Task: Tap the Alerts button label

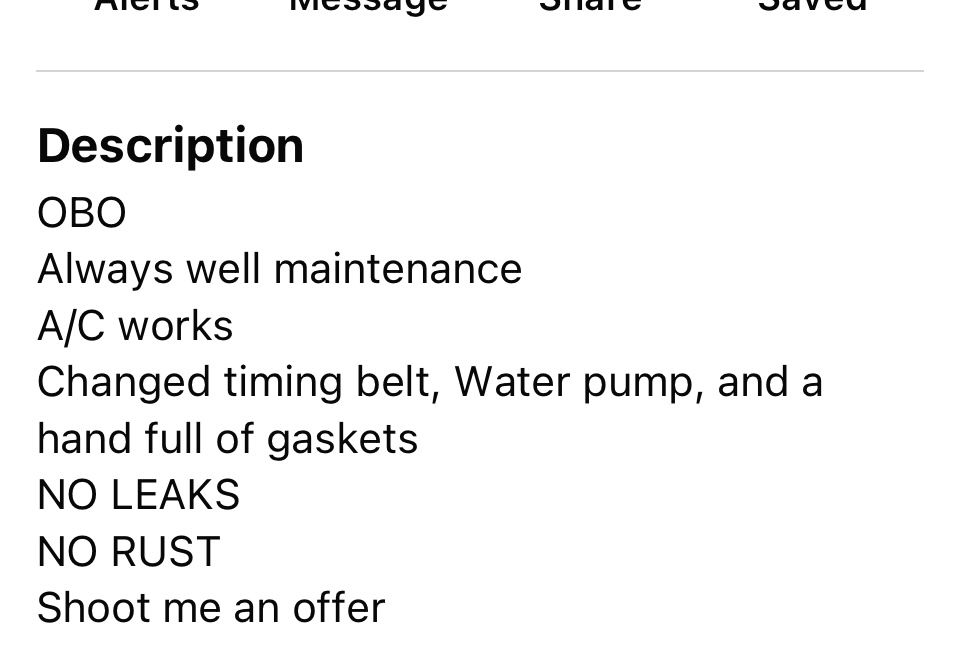Action: click(x=146, y=5)
